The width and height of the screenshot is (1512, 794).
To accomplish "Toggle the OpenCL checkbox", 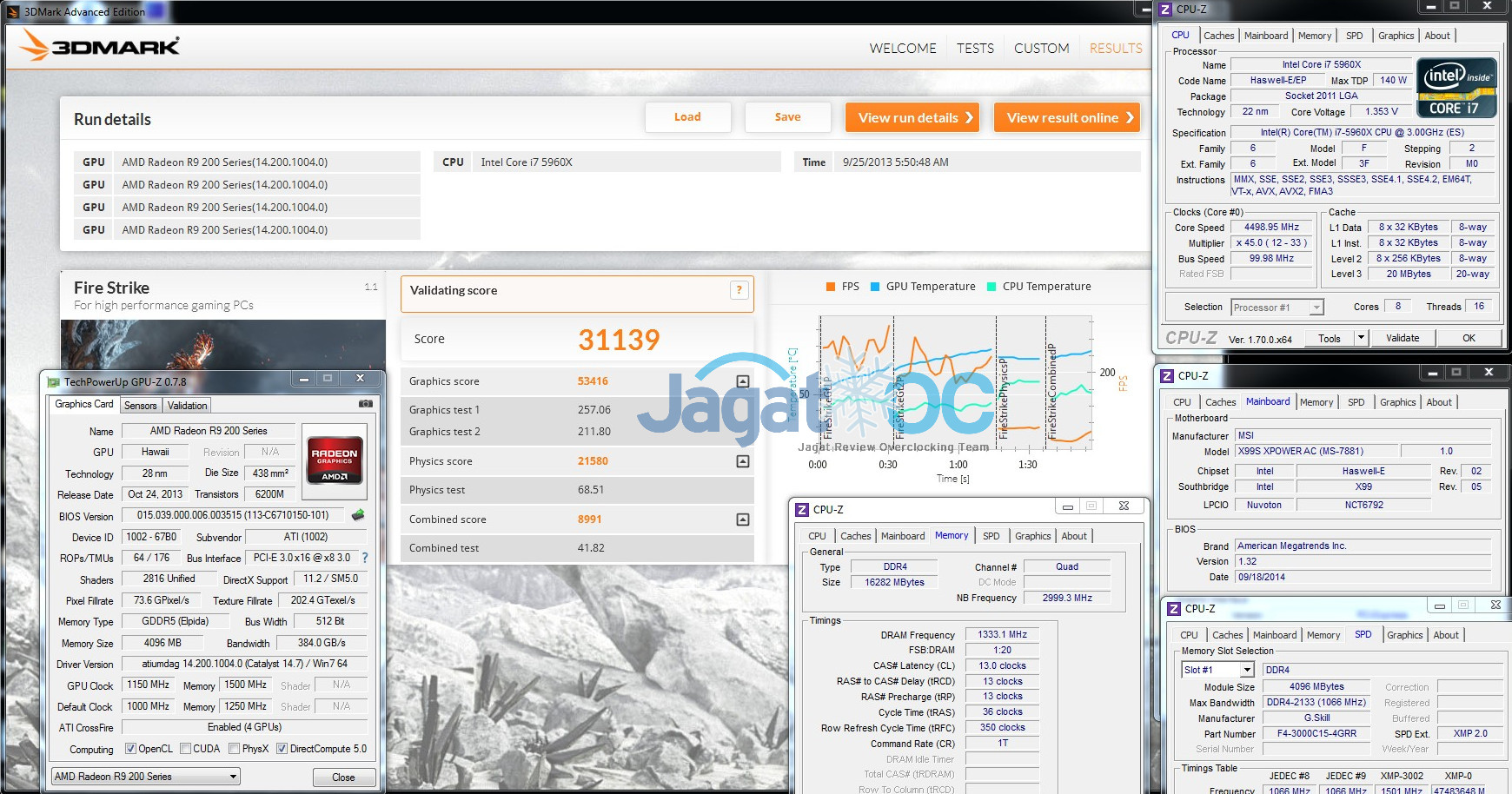I will (x=130, y=749).
